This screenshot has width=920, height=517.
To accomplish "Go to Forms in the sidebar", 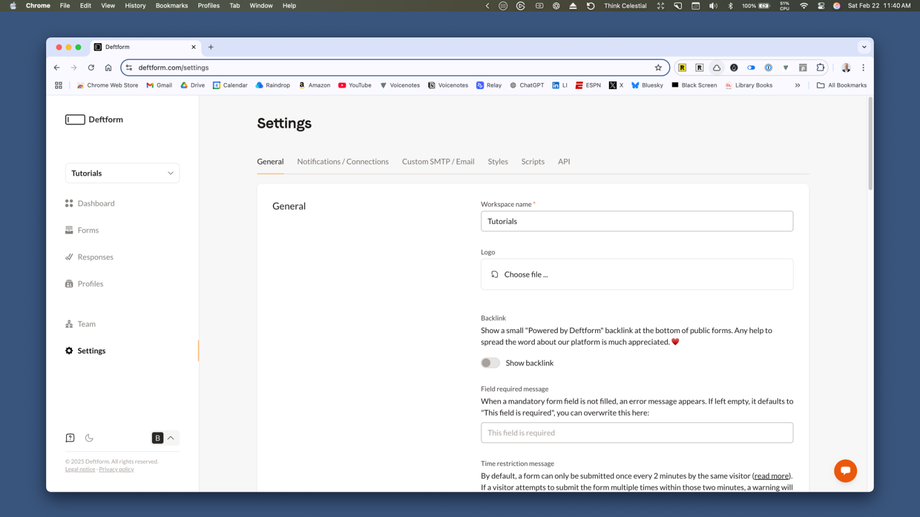I will pyautogui.click(x=82, y=230).
